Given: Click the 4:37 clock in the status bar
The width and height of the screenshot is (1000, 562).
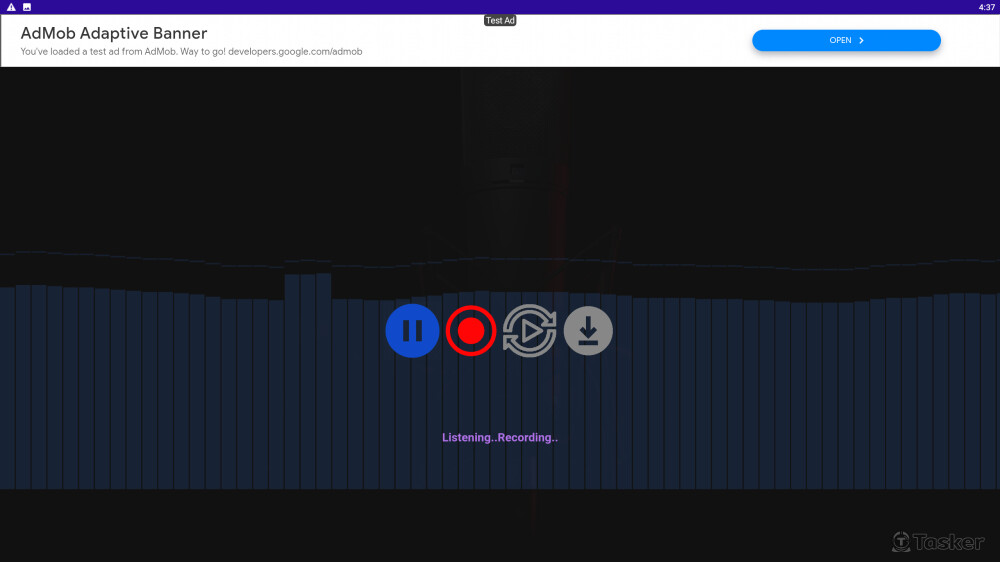Looking at the screenshot, I should 986,7.
